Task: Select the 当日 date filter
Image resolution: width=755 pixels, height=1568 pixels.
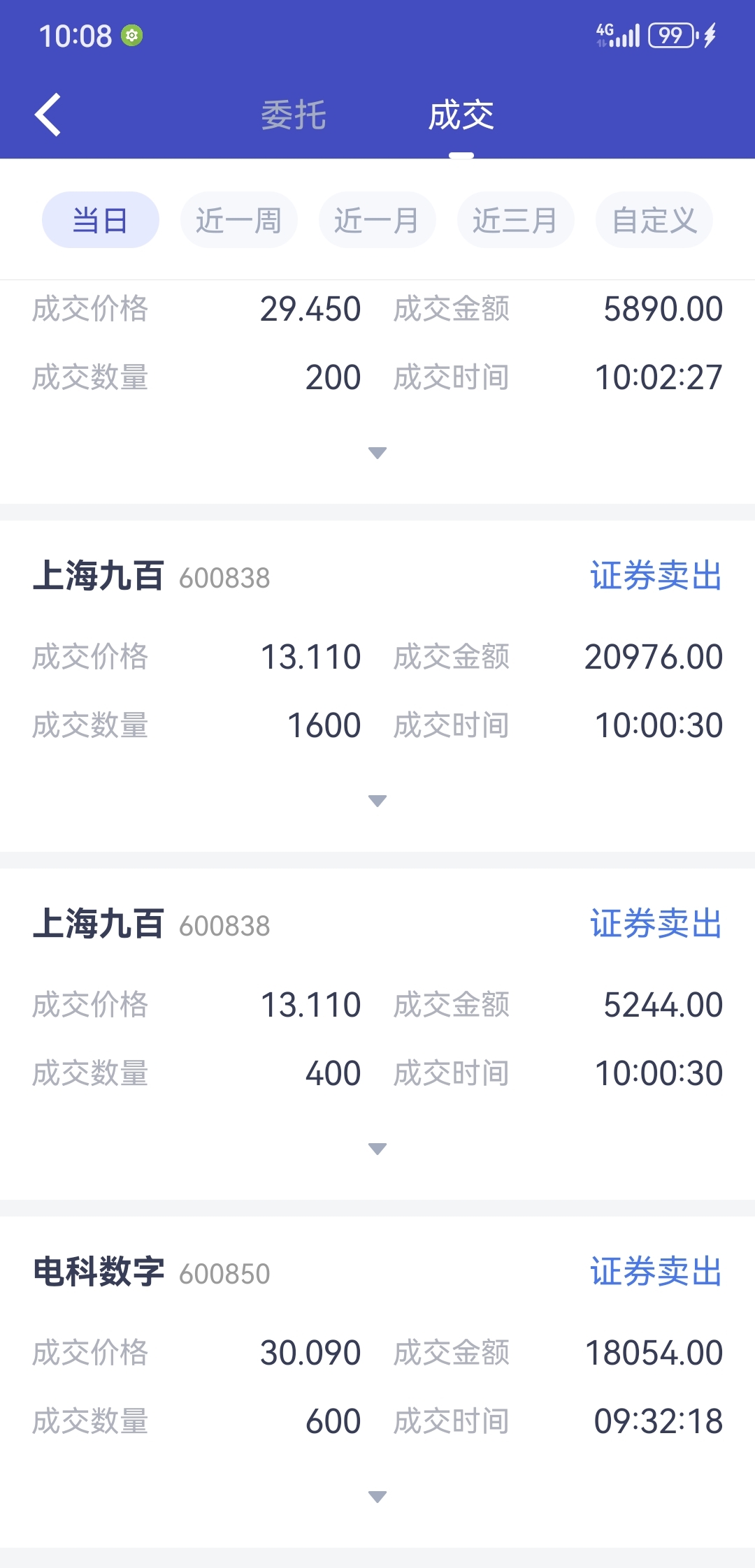Action: pyautogui.click(x=101, y=220)
